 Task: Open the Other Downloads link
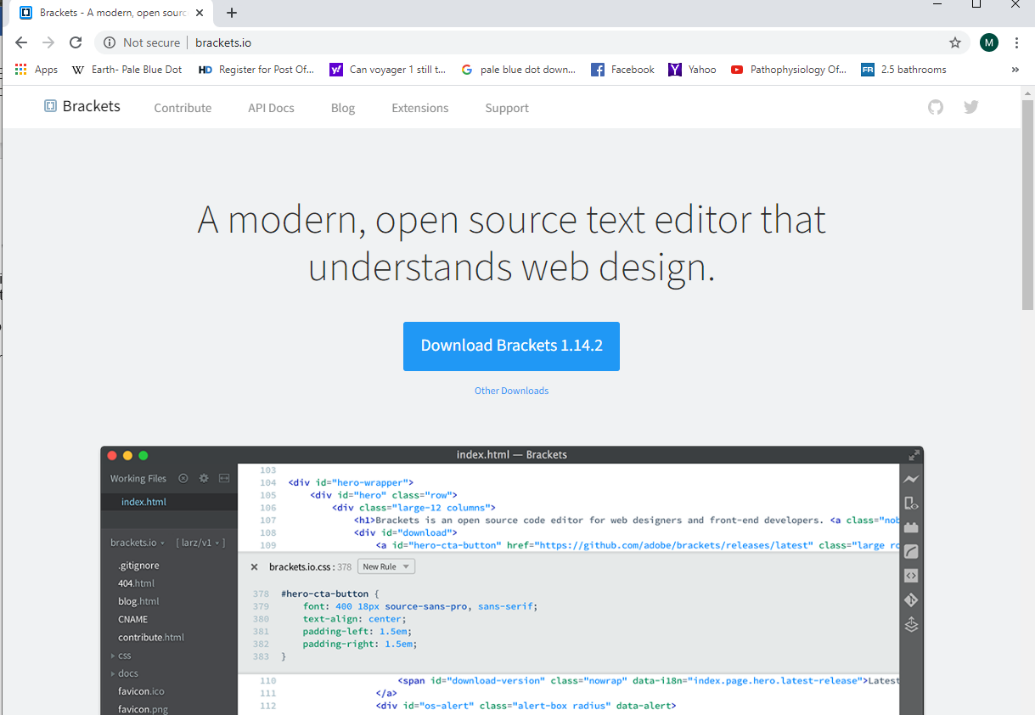pyautogui.click(x=512, y=391)
